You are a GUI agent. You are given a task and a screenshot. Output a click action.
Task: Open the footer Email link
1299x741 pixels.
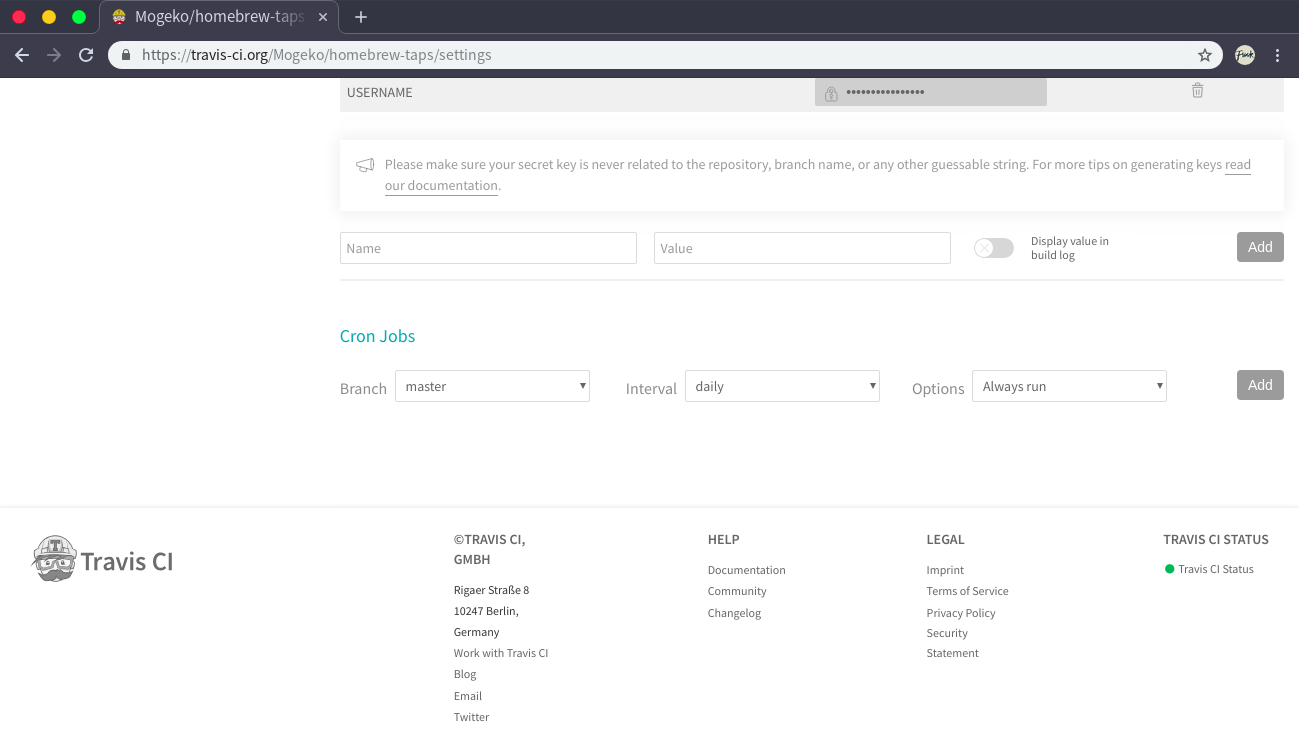(x=468, y=696)
